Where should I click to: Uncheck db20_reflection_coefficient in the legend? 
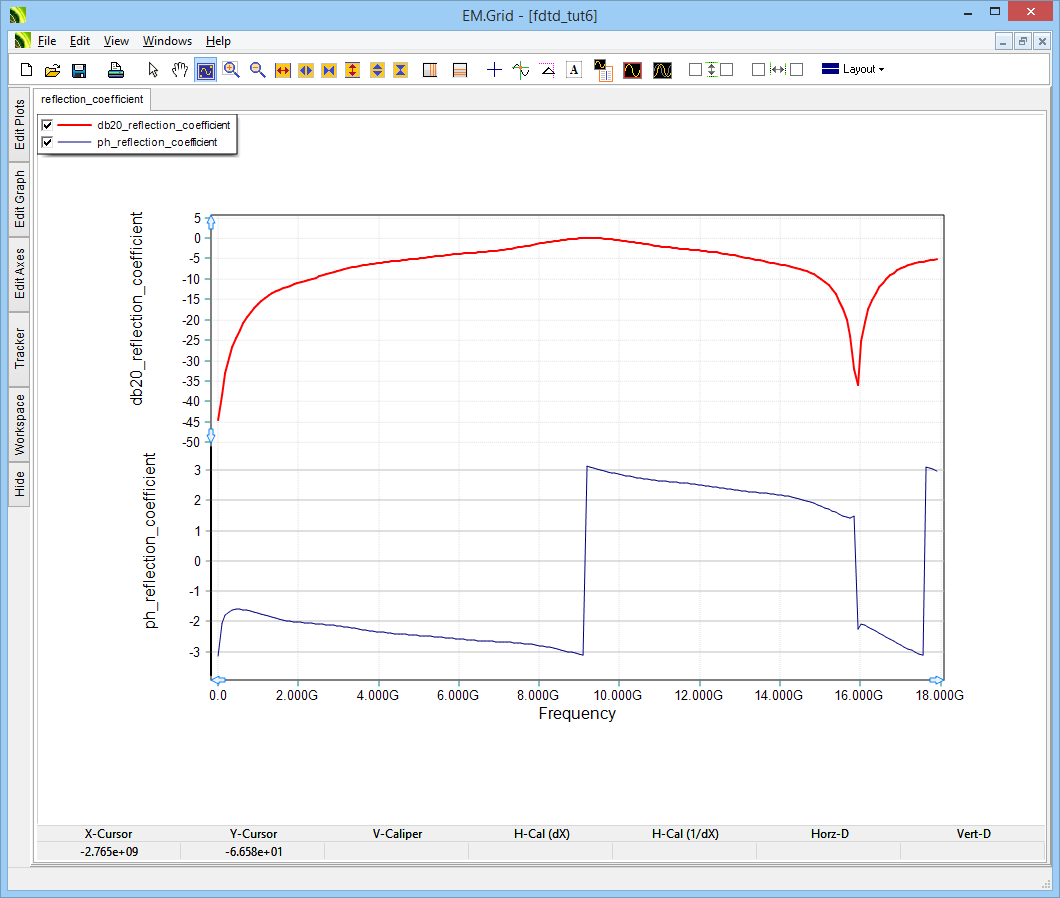point(47,125)
